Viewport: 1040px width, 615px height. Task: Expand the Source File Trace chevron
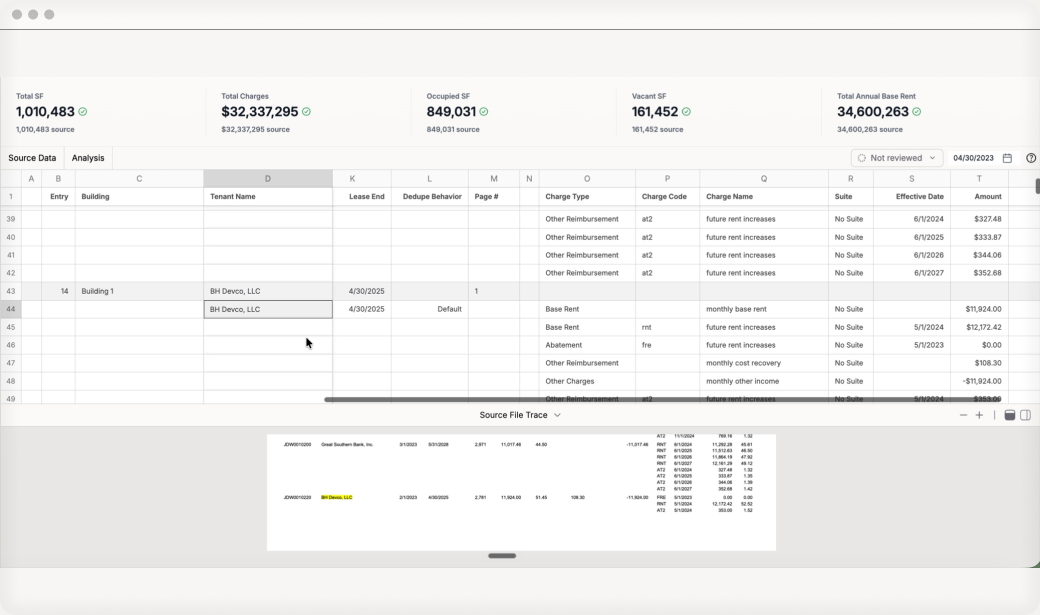[x=557, y=415]
